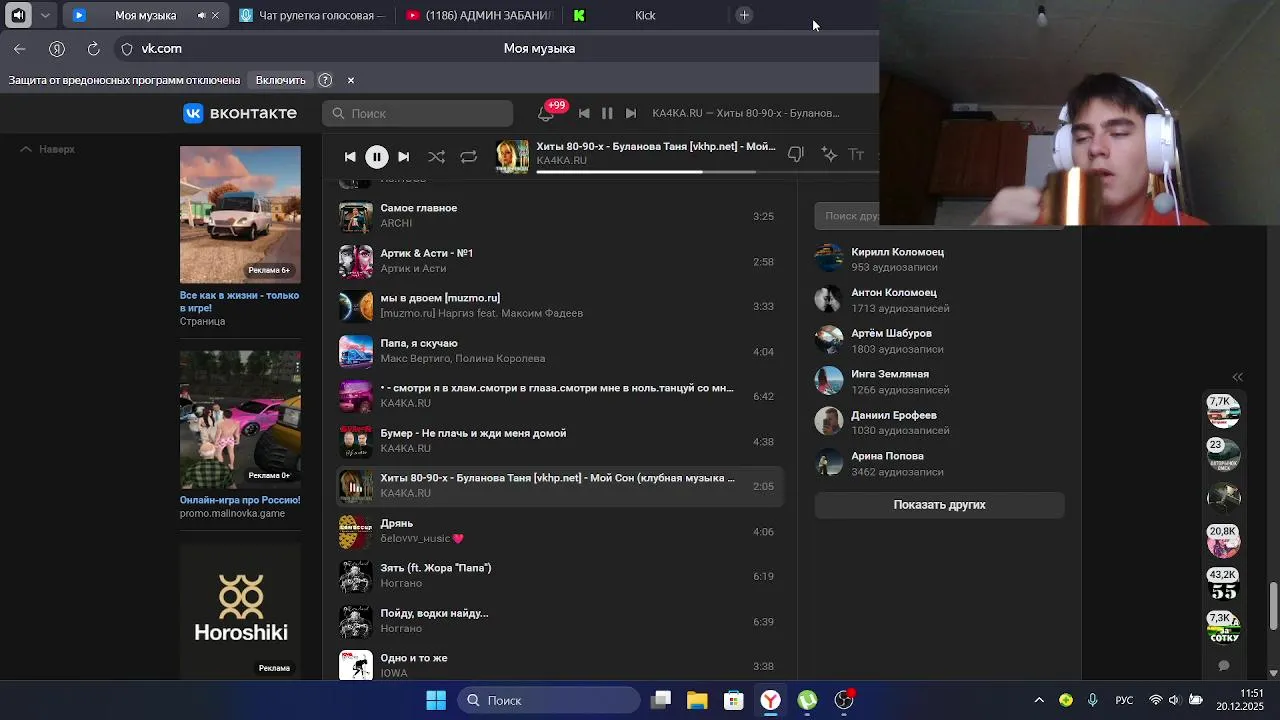Dismiss the malware protection notice
The width and height of the screenshot is (1280, 720).
tap(351, 80)
